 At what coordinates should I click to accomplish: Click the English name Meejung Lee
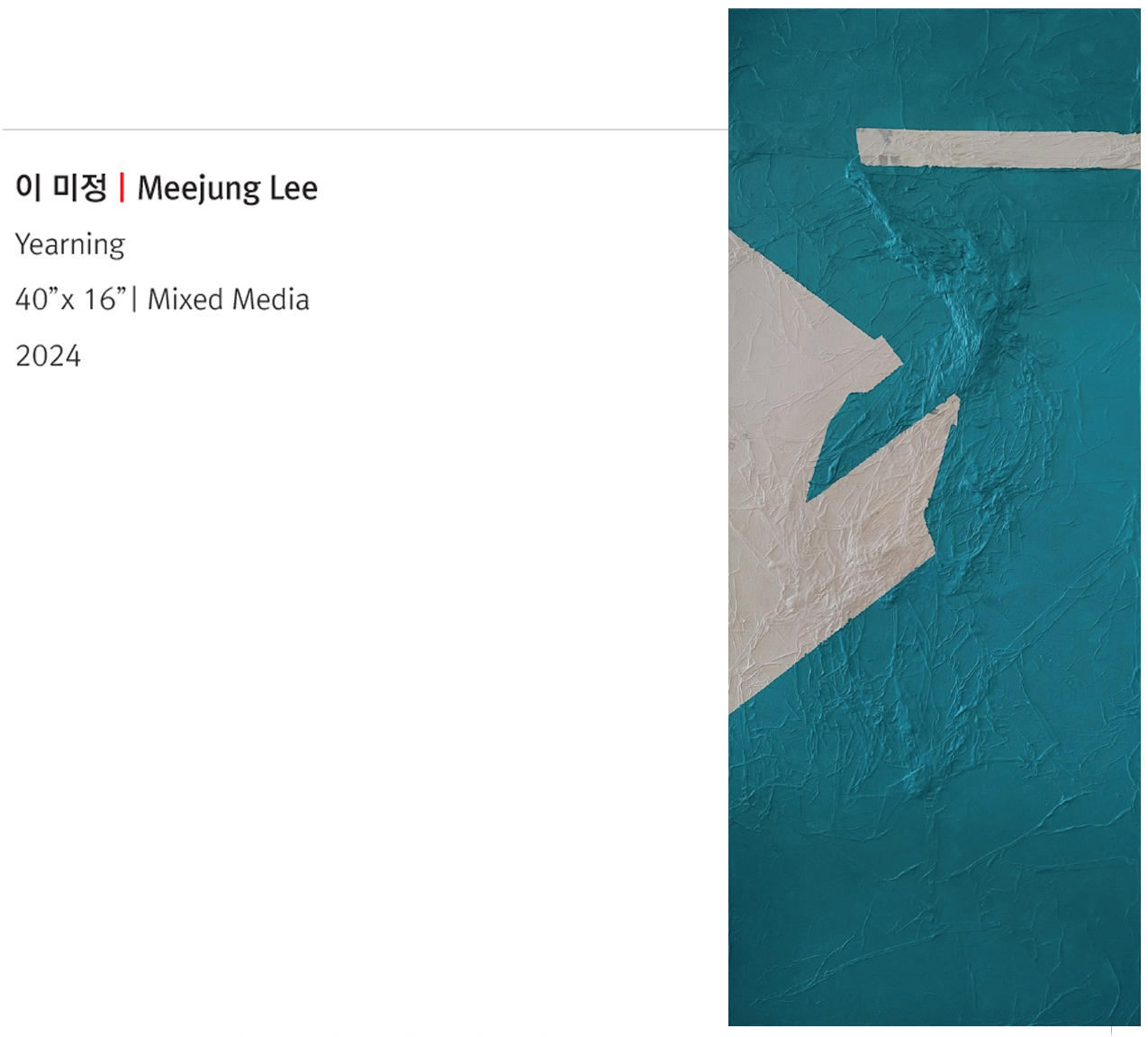(227, 188)
